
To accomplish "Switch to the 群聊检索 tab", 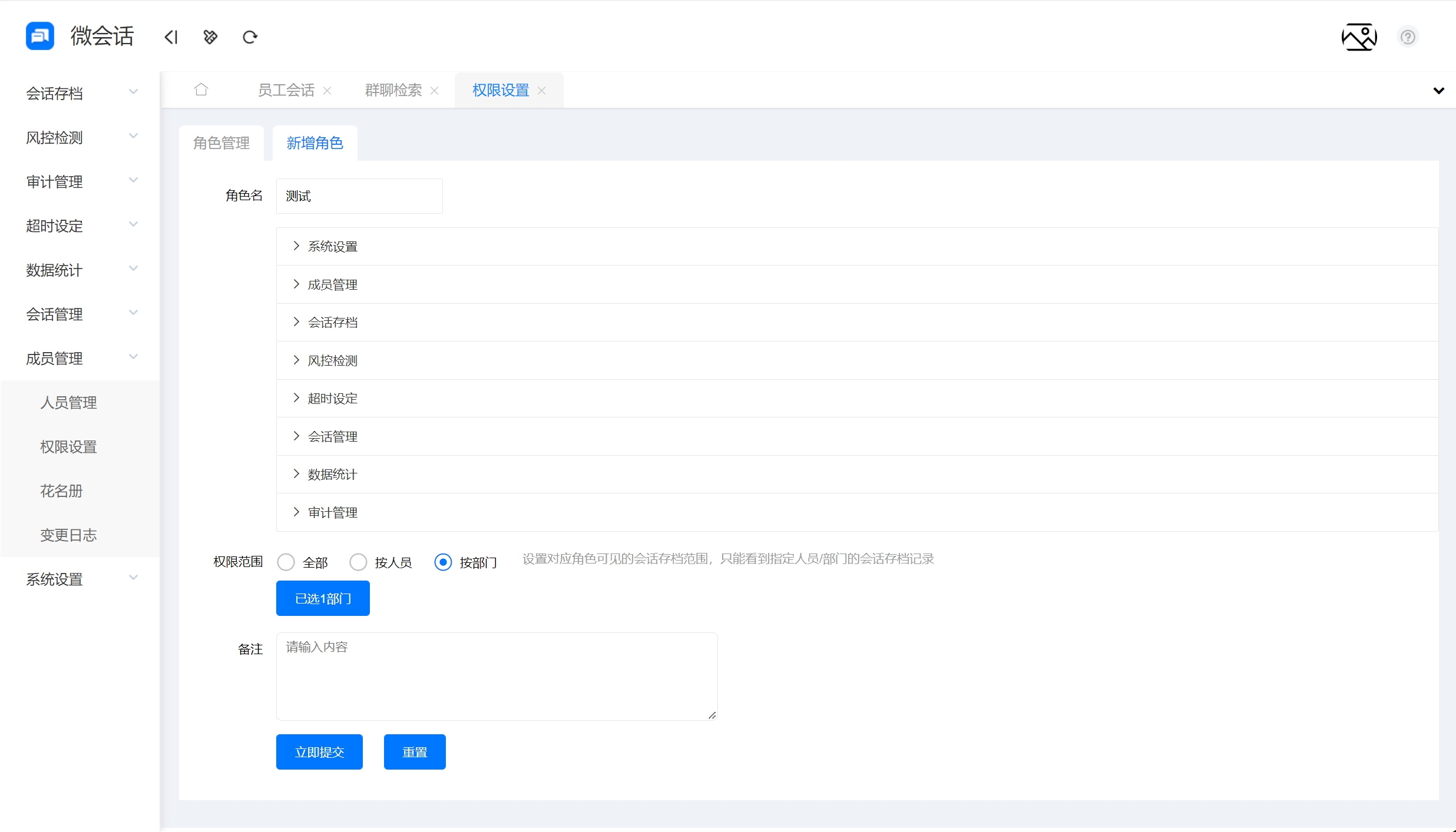I will click(x=393, y=90).
